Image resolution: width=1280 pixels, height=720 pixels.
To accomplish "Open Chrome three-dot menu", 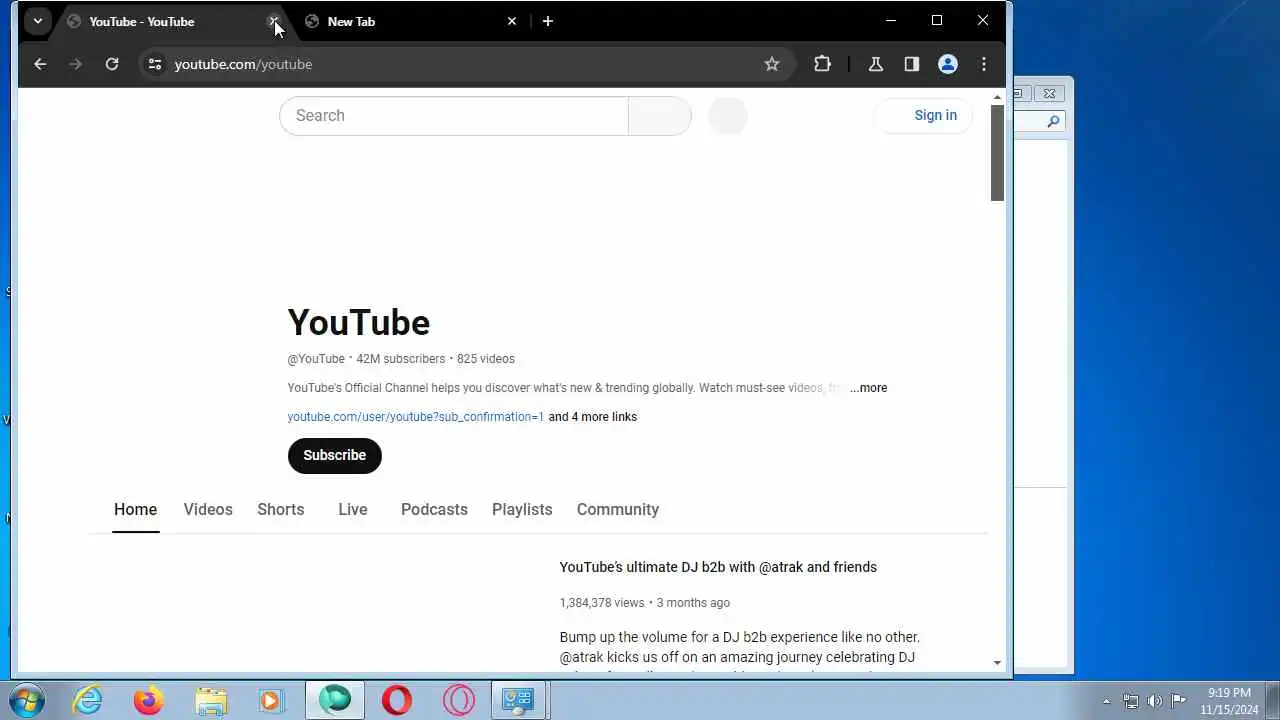I will tap(984, 64).
